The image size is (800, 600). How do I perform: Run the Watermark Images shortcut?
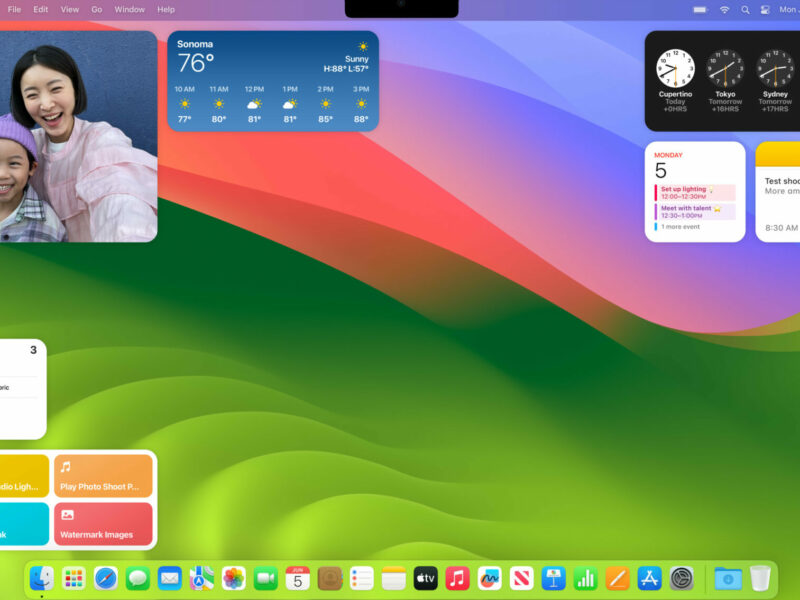point(103,524)
